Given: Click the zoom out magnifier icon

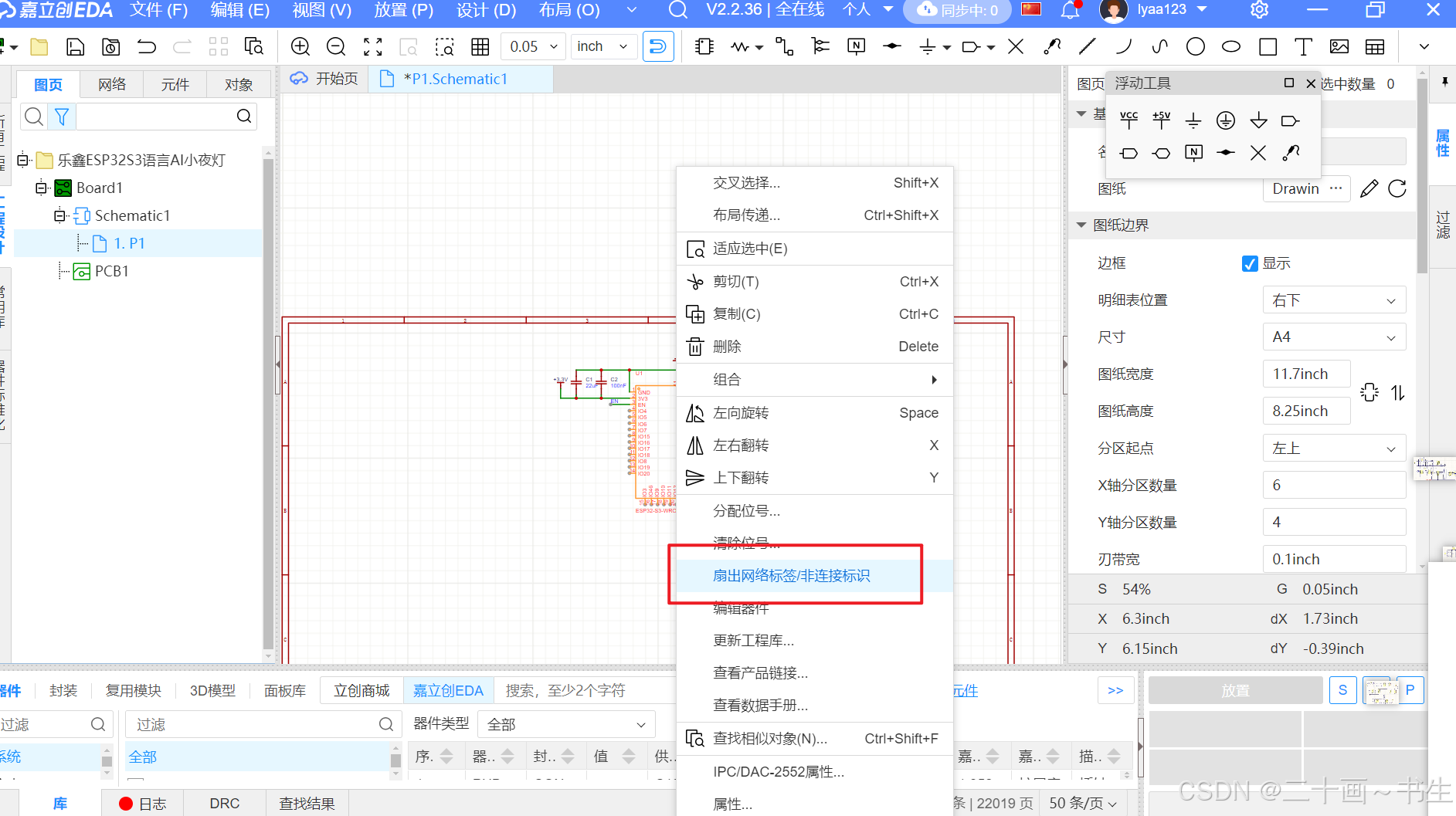Looking at the screenshot, I should tap(336, 47).
